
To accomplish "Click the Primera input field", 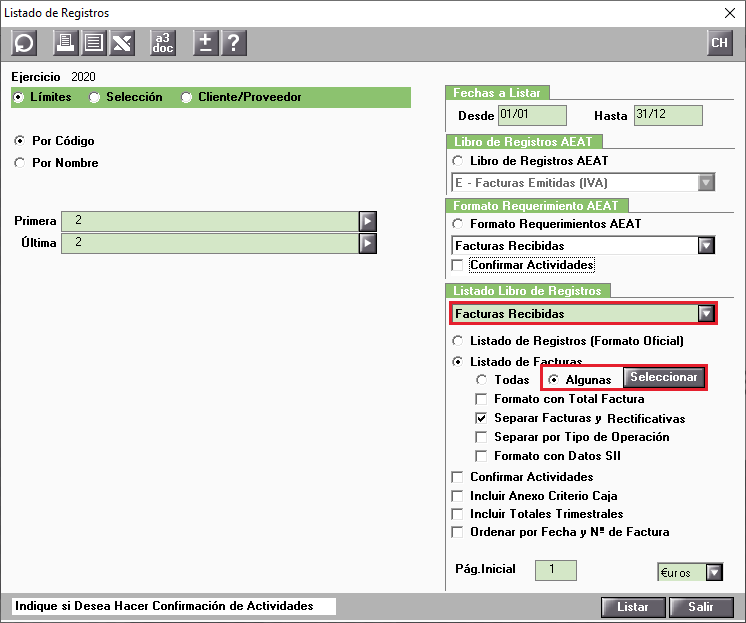I will (210, 221).
